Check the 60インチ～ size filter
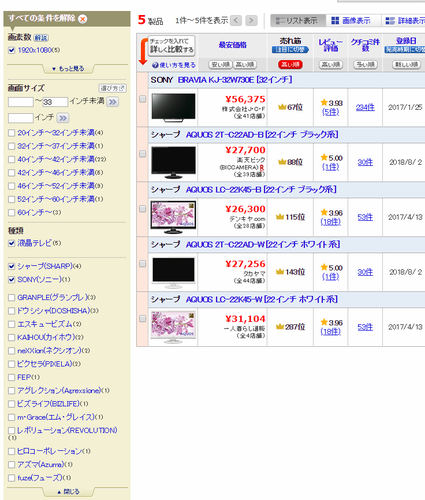Viewport: 425px width, 500px height. 12,212
